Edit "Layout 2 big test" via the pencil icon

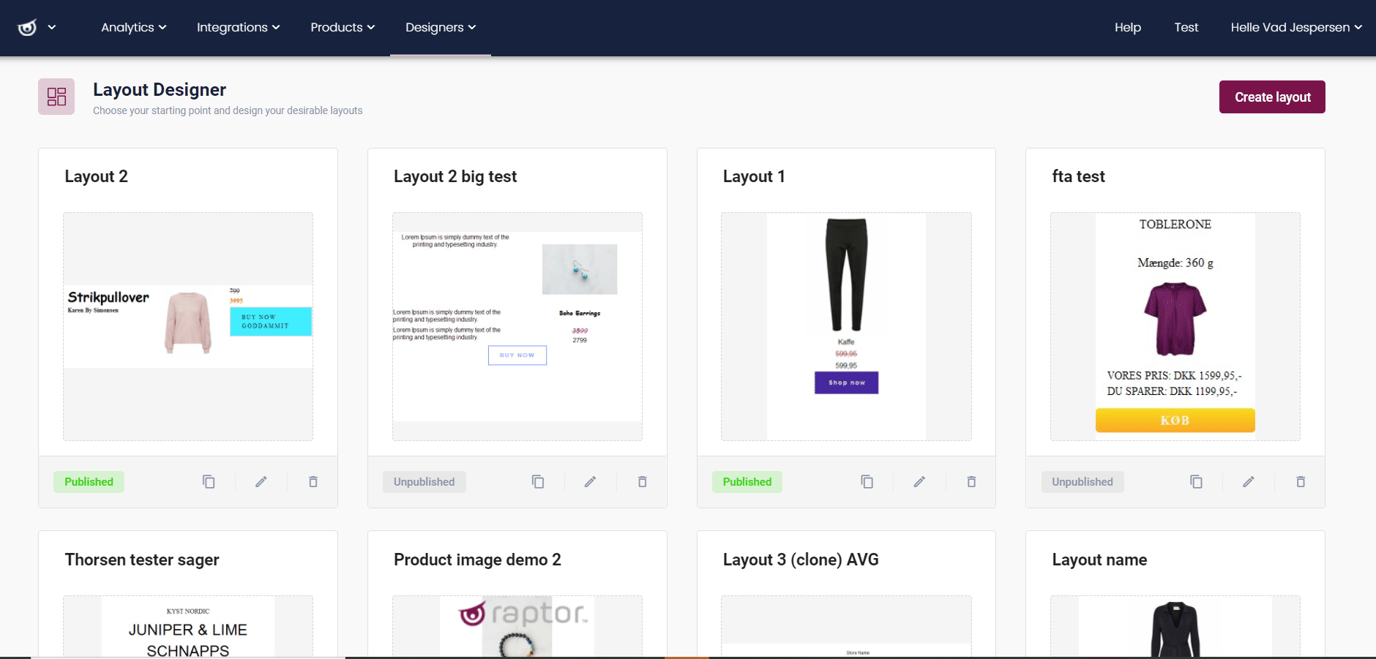click(590, 481)
